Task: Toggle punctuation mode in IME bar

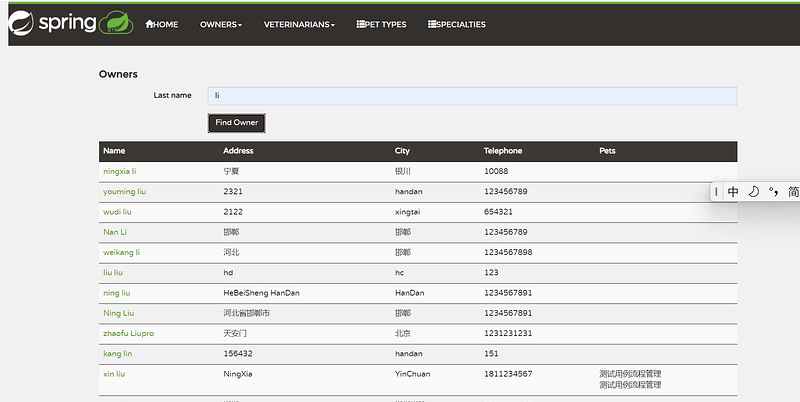Action: 773,192
